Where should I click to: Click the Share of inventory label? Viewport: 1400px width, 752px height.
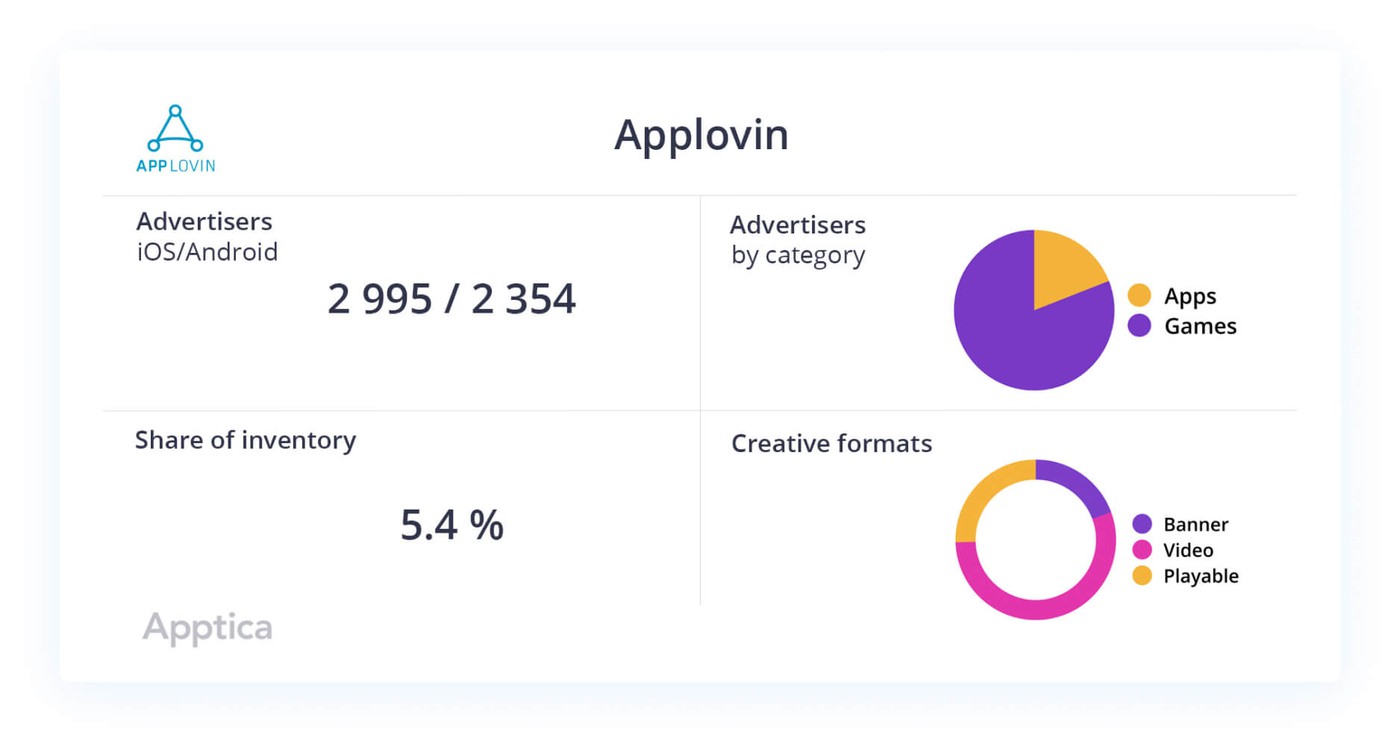click(245, 440)
